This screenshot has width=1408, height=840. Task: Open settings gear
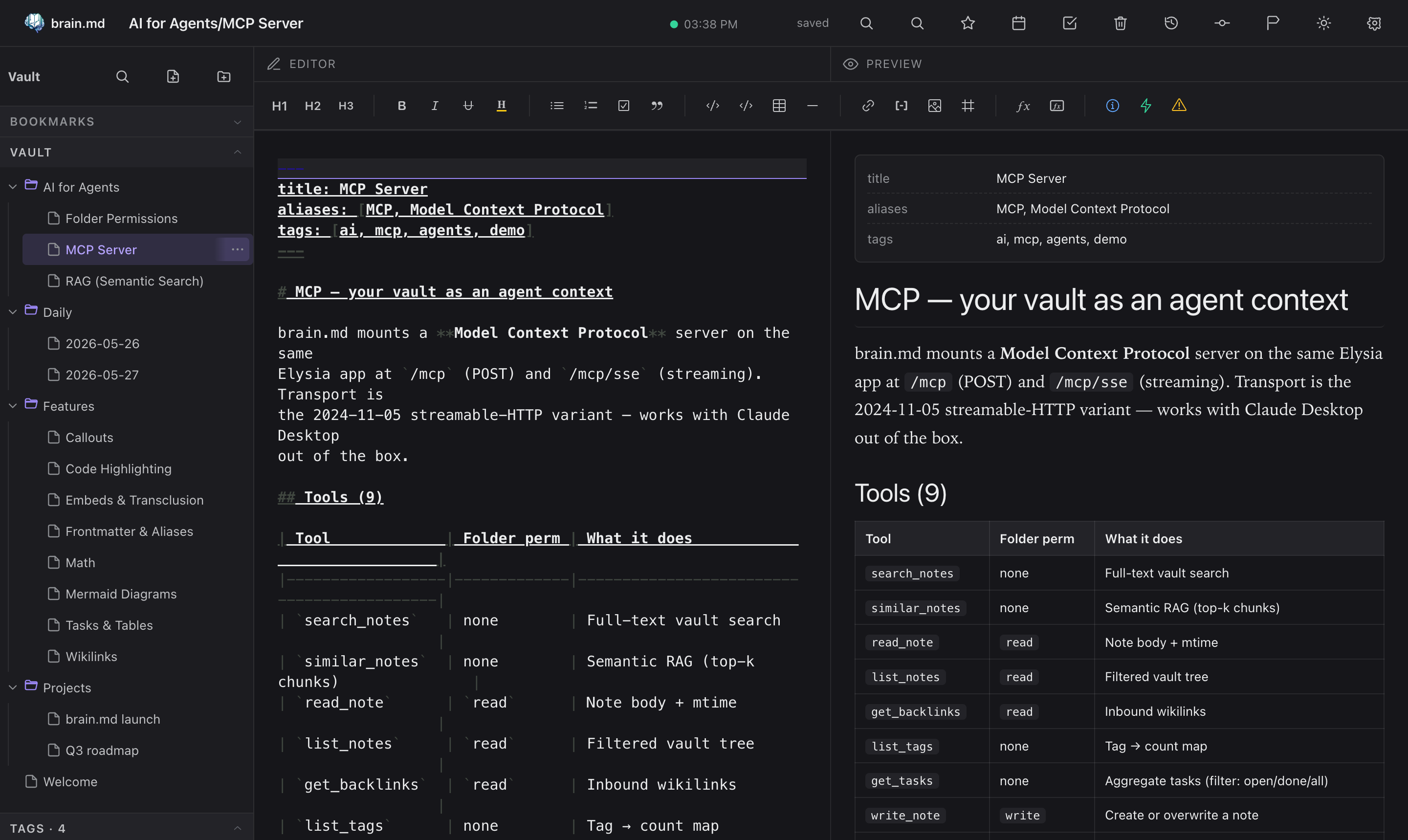[x=1374, y=23]
